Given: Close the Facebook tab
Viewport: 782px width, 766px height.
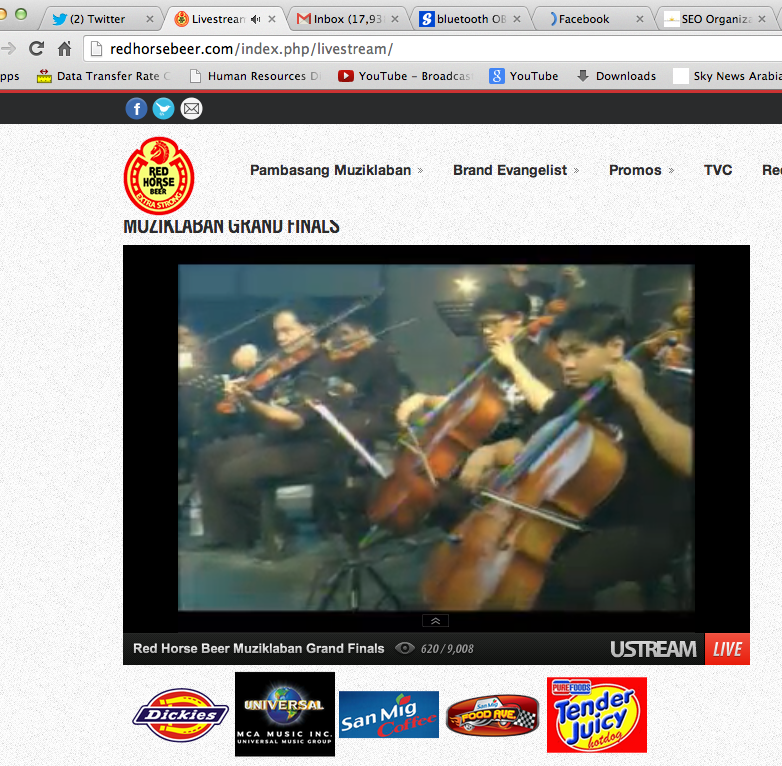Looking at the screenshot, I should pyautogui.click(x=640, y=19).
